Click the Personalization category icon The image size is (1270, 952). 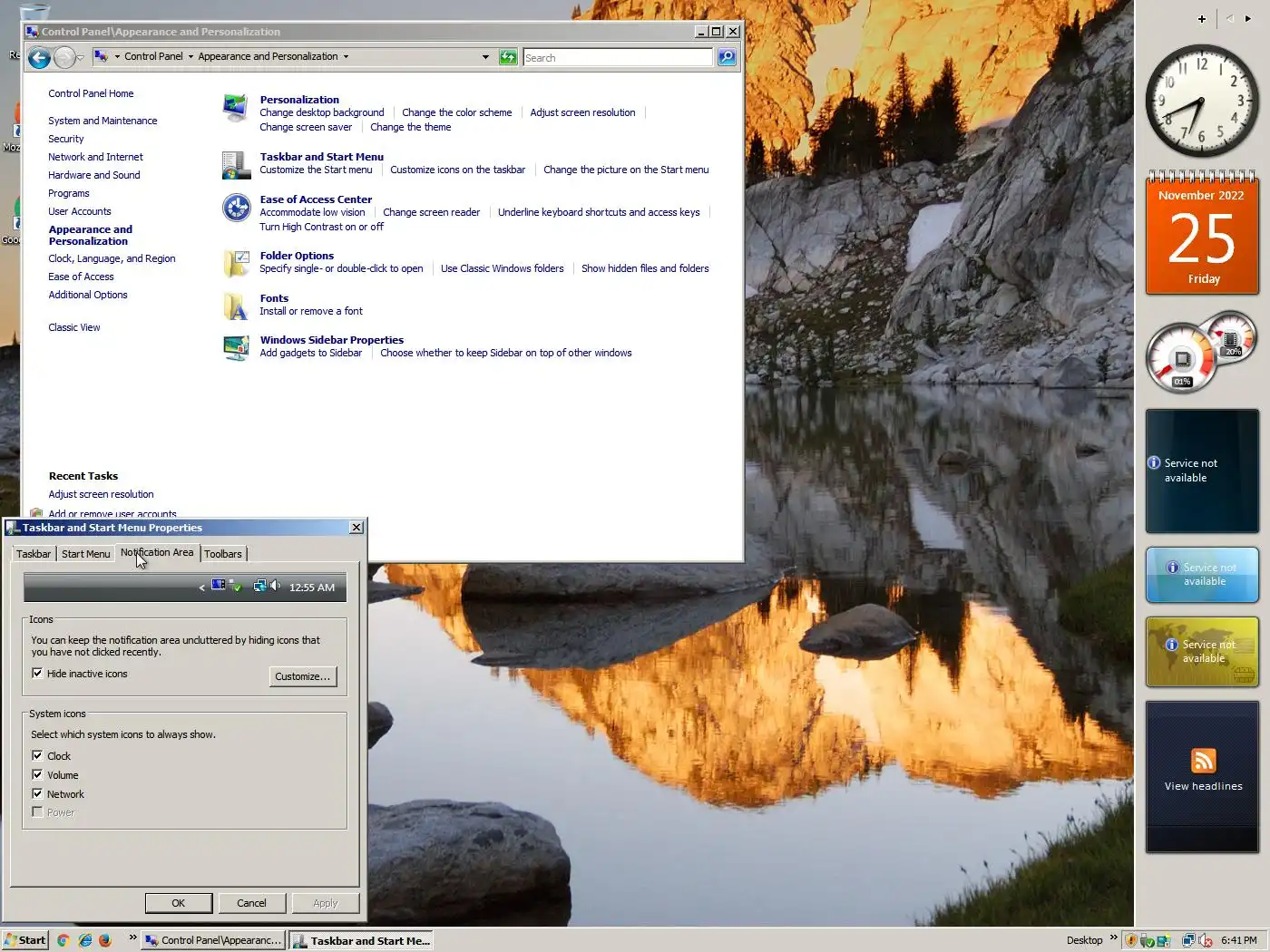pyautogui.click(x=236, y=107)
